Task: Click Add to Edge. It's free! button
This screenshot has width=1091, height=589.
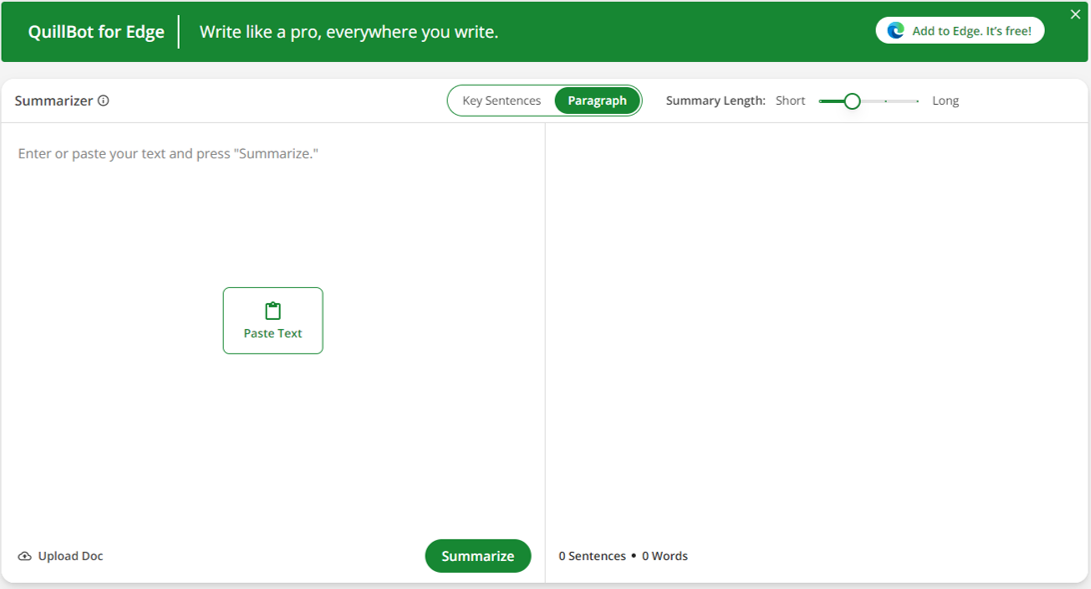Action: click(960, 31)
